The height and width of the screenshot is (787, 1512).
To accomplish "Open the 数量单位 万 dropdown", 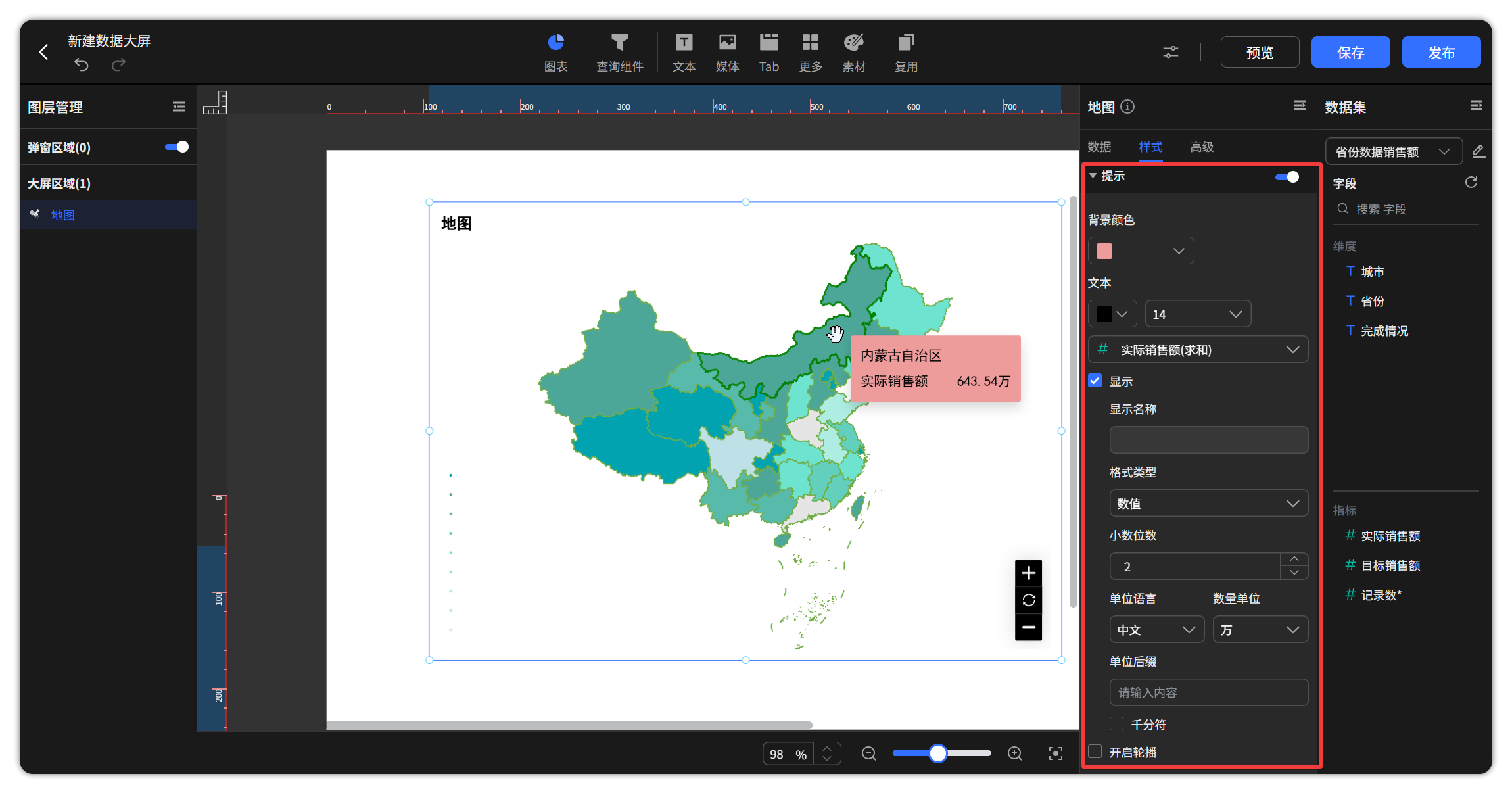I will [x=1260, y=629].
